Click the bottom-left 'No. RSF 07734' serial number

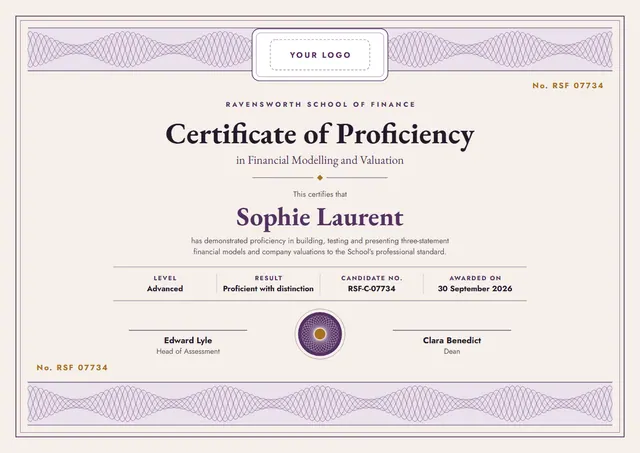[72, 368]
